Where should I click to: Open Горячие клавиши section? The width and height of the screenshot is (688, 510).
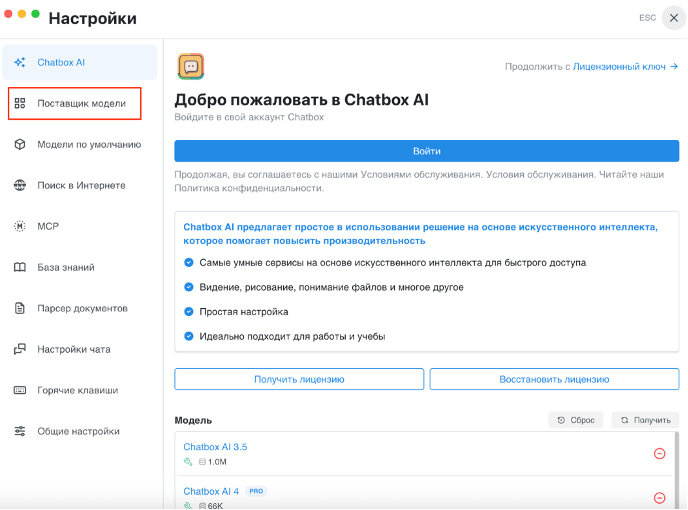[80, 390]
